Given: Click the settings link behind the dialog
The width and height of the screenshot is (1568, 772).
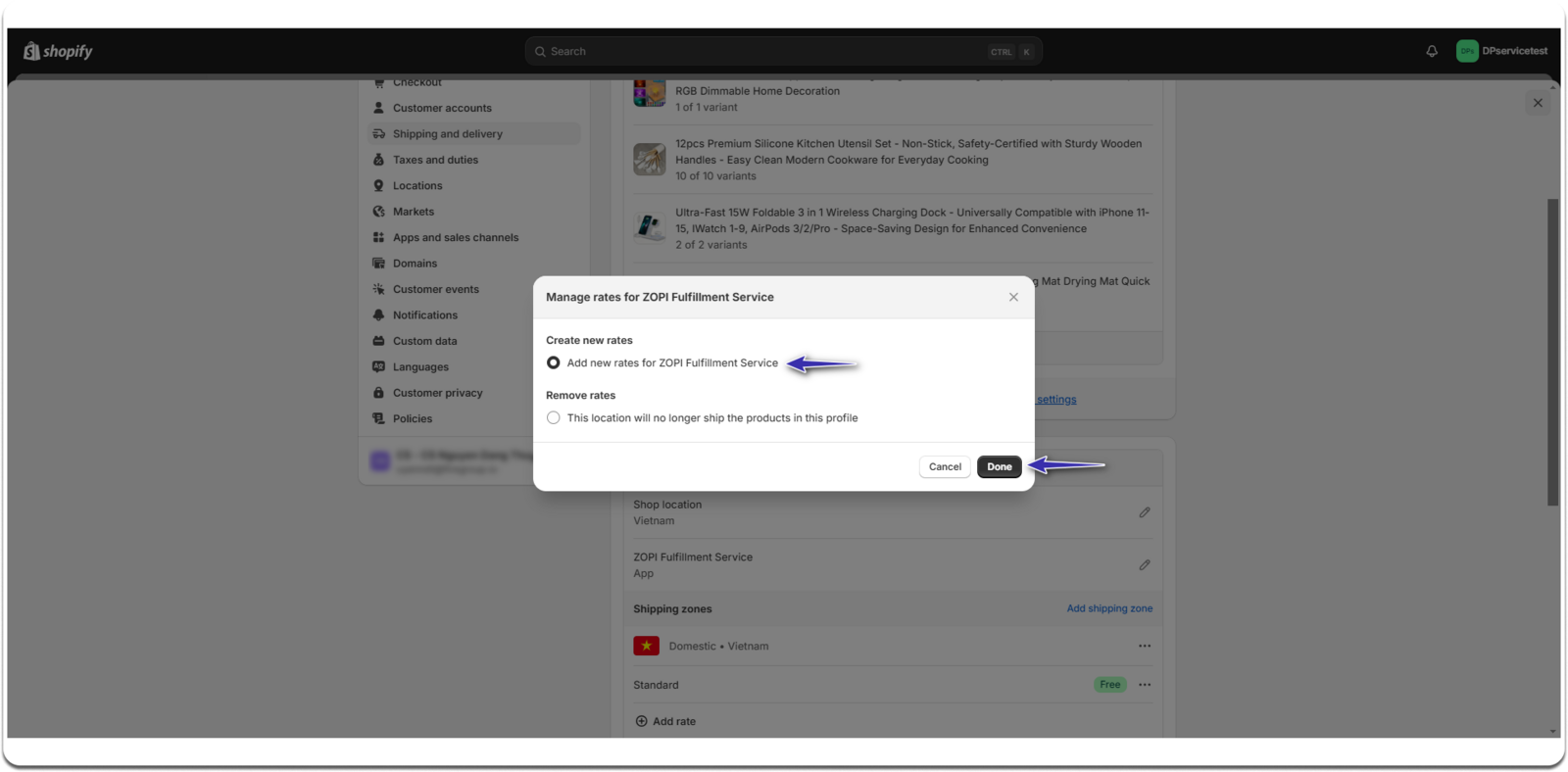Looking at the screenshot, I should point(1056,400).
